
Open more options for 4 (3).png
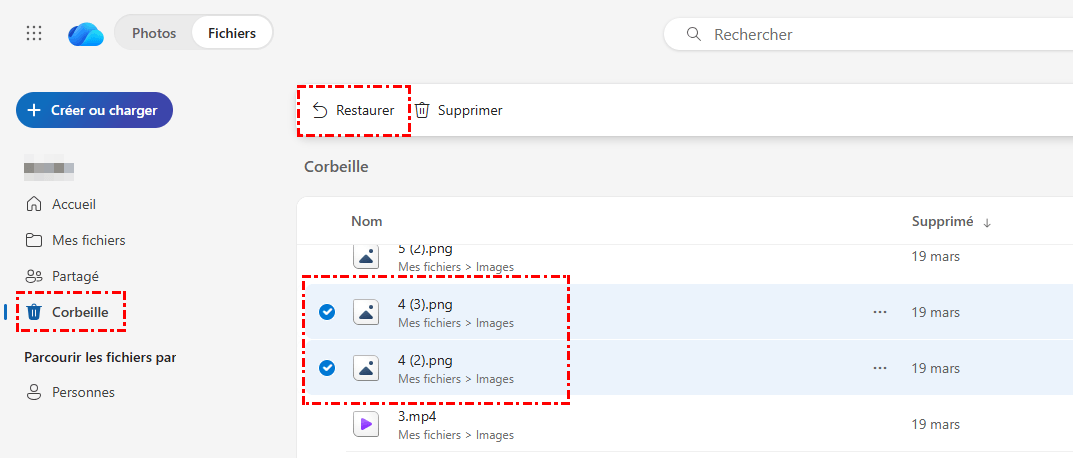pyautogui.click(x=880, y=312)
